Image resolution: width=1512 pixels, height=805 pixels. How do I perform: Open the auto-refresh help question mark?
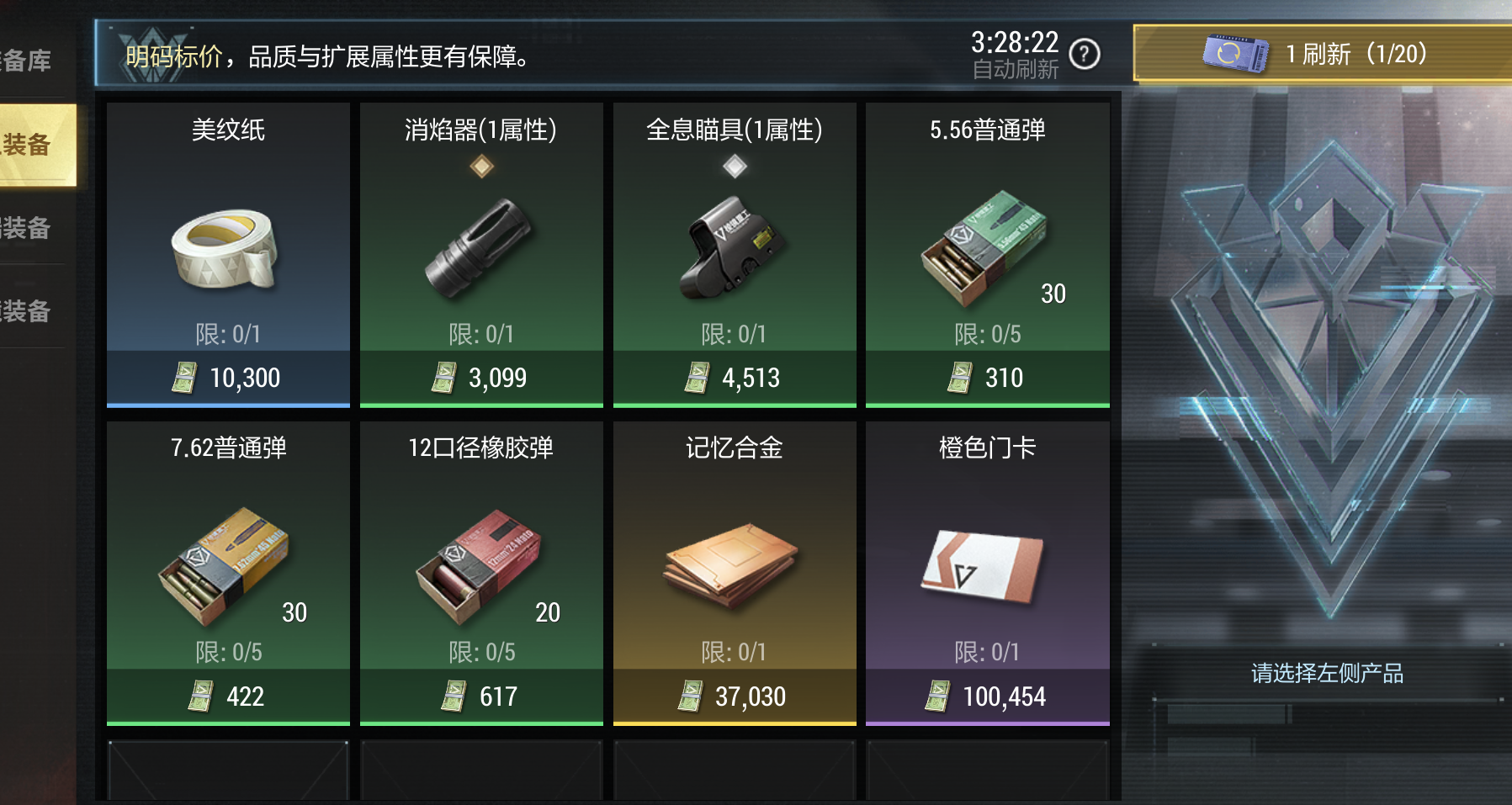(x=1085, y=55)
